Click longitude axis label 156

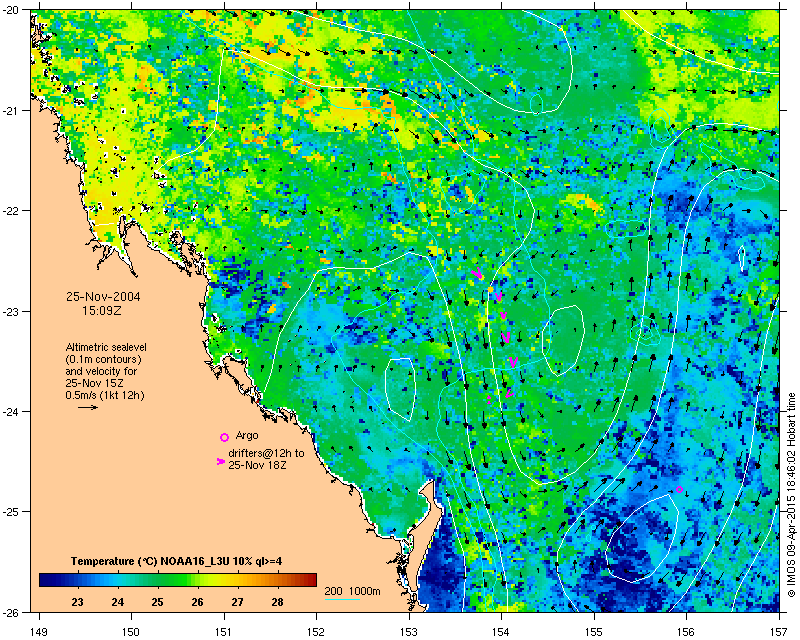click(687, 632)
